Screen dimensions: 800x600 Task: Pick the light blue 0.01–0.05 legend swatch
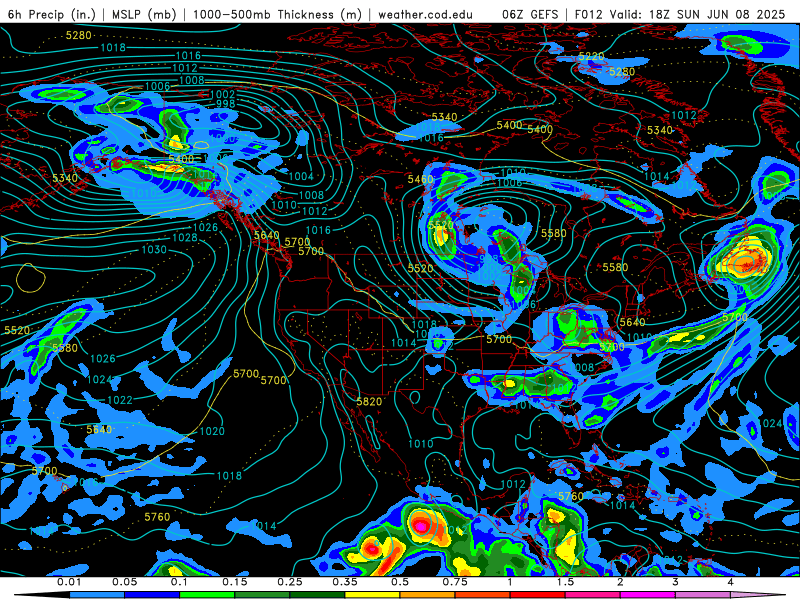click(97, 595)
